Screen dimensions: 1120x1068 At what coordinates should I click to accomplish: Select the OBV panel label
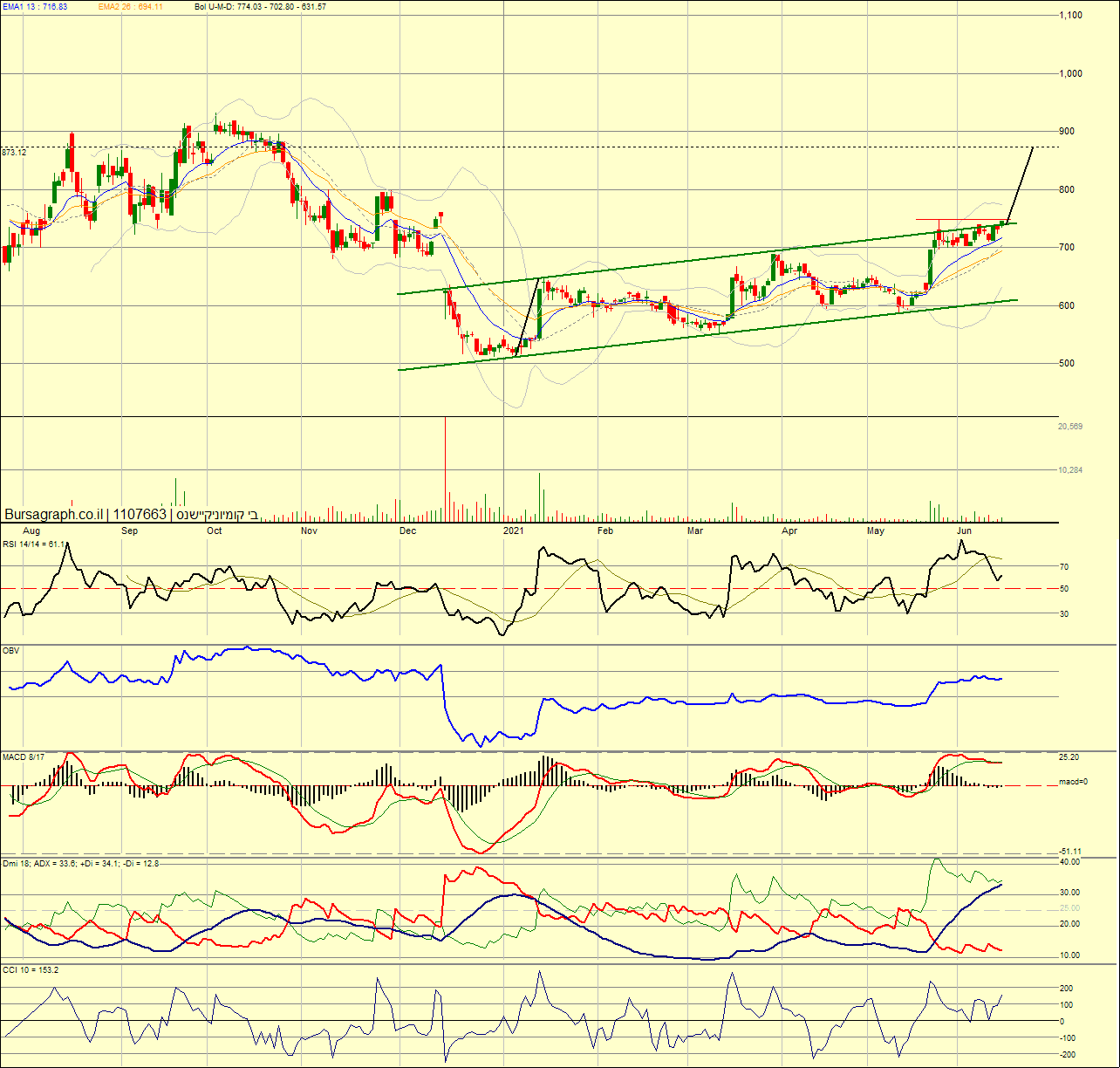click(10, 650)
